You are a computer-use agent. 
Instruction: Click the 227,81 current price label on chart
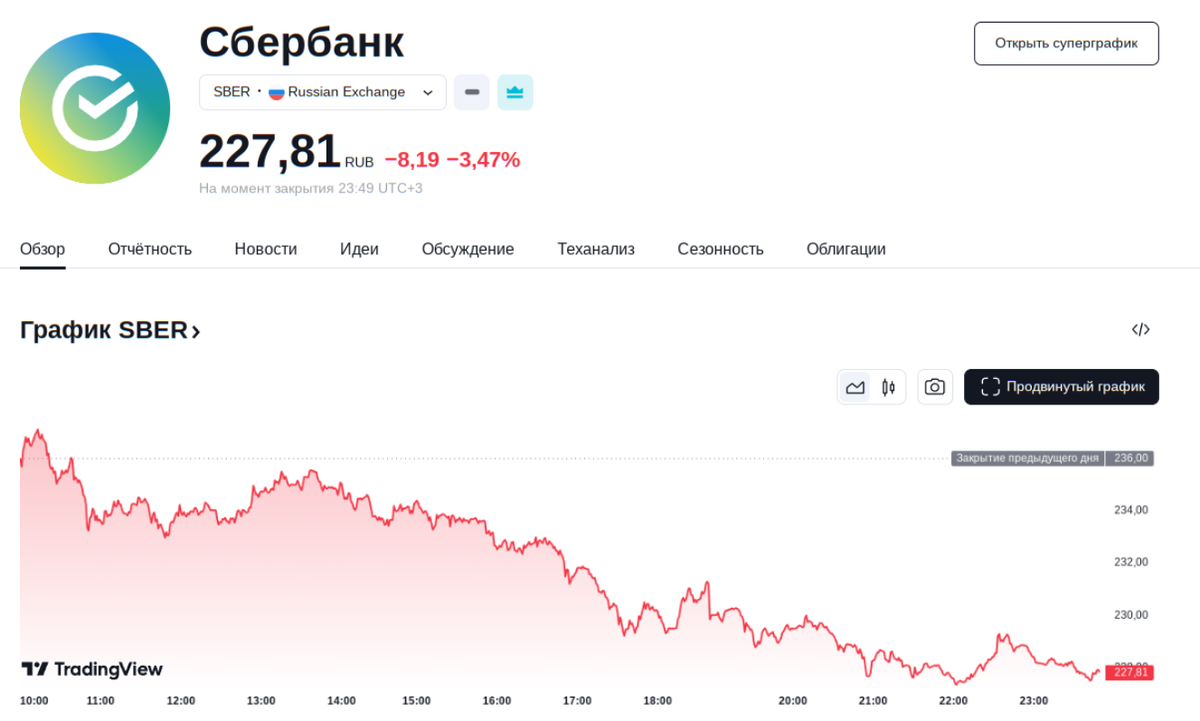[x=1130, y=673]
